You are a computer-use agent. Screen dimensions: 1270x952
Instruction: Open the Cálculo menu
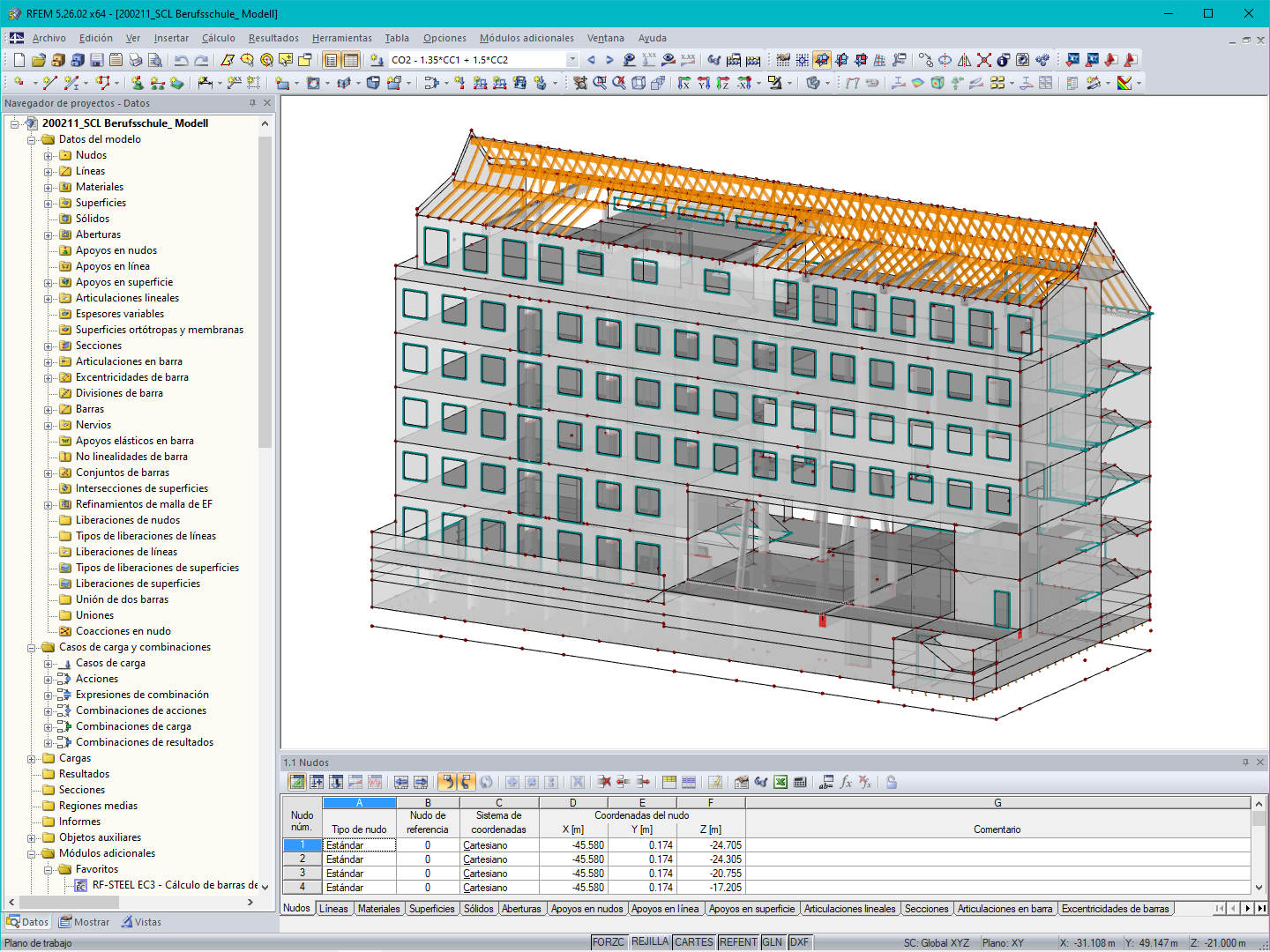tap(218, 38)
